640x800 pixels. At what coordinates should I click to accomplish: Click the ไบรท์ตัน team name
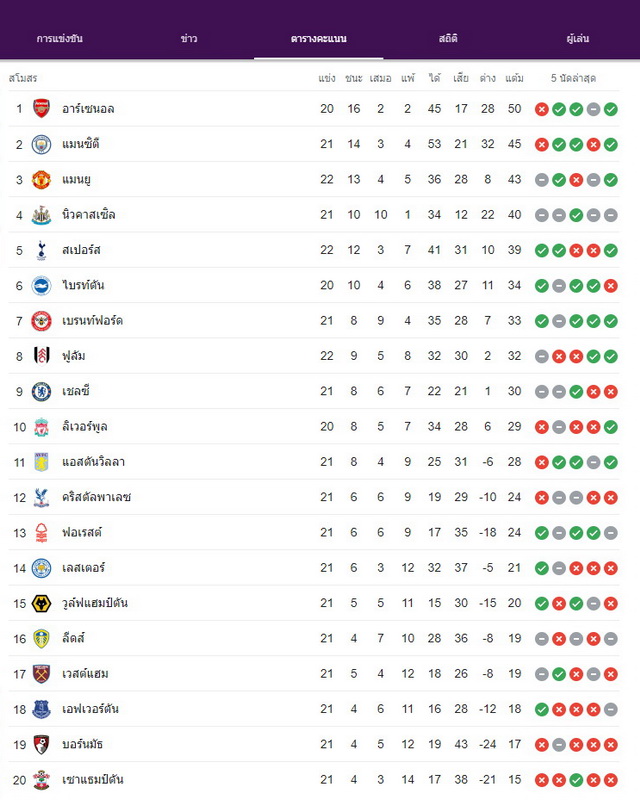tap(83, 285)
